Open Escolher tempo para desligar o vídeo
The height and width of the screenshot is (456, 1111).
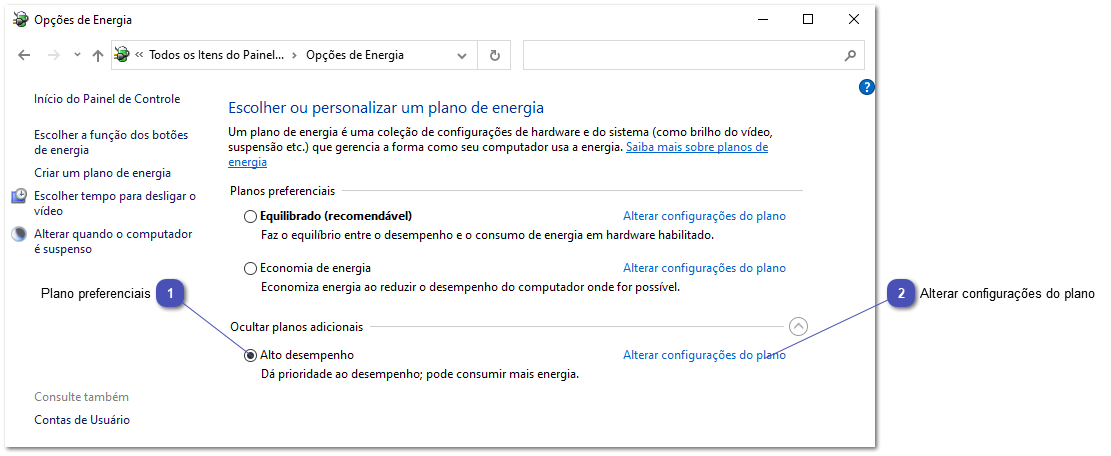pos(115,203)
